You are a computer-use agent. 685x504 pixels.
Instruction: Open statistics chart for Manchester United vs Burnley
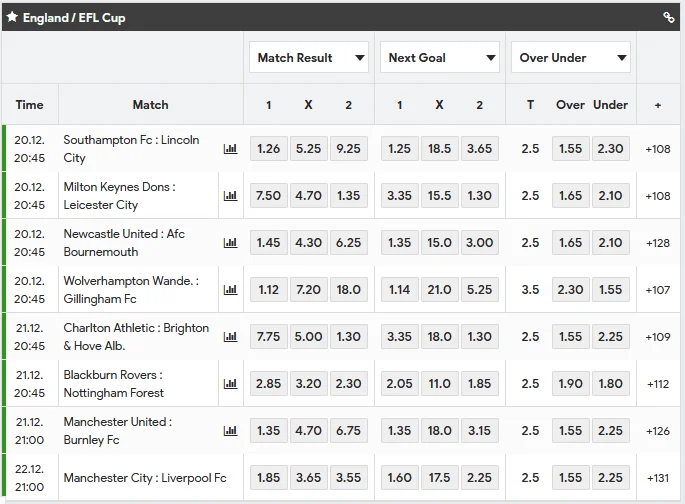230,431
